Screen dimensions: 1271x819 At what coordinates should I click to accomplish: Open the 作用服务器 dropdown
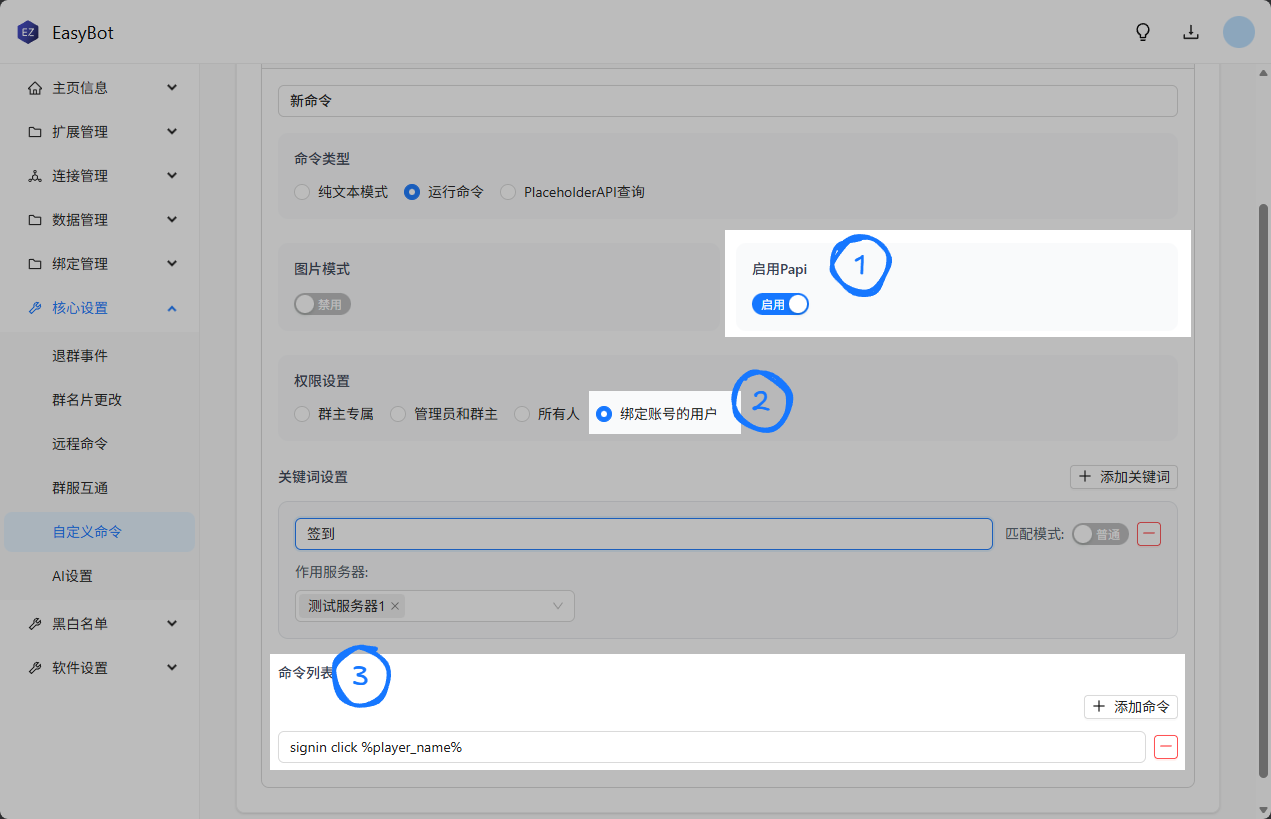click(557, 606)
